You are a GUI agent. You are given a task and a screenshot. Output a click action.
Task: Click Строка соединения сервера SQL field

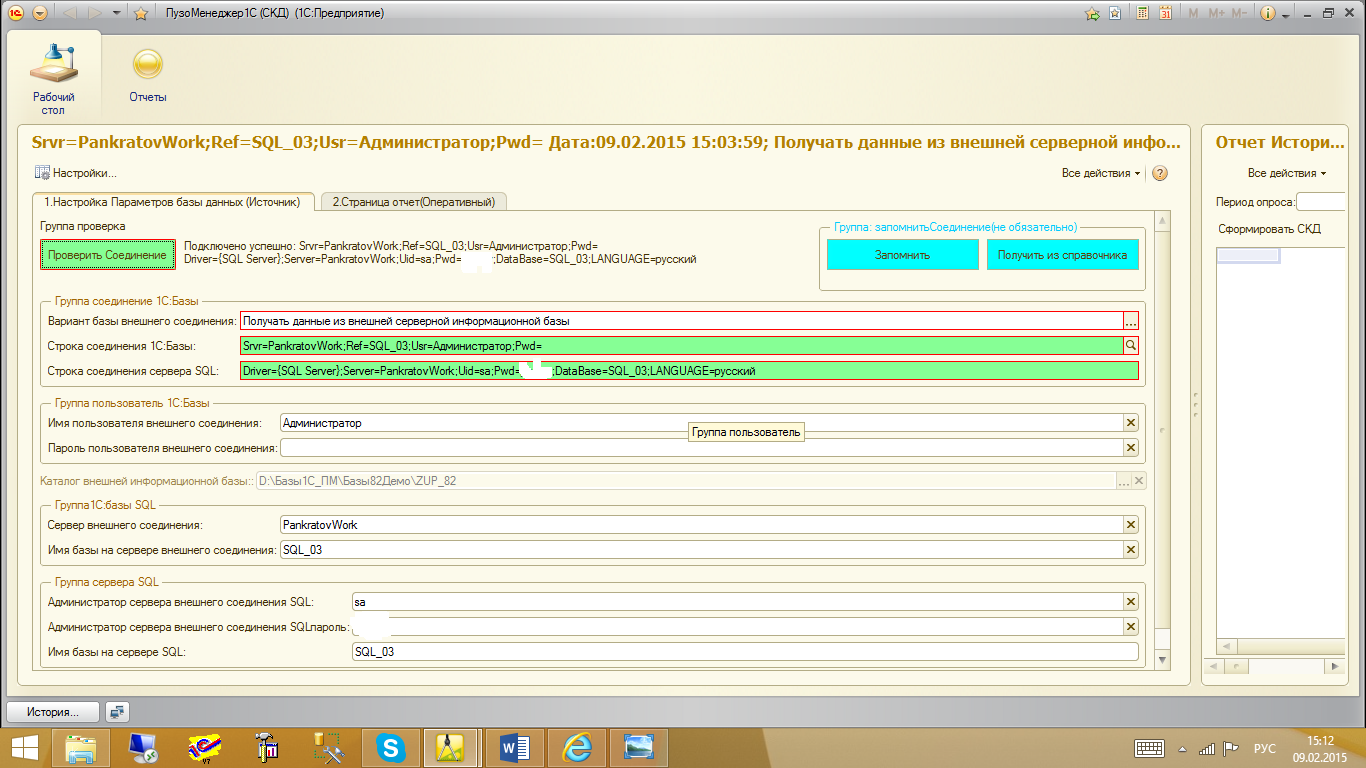tap(689, 370)
